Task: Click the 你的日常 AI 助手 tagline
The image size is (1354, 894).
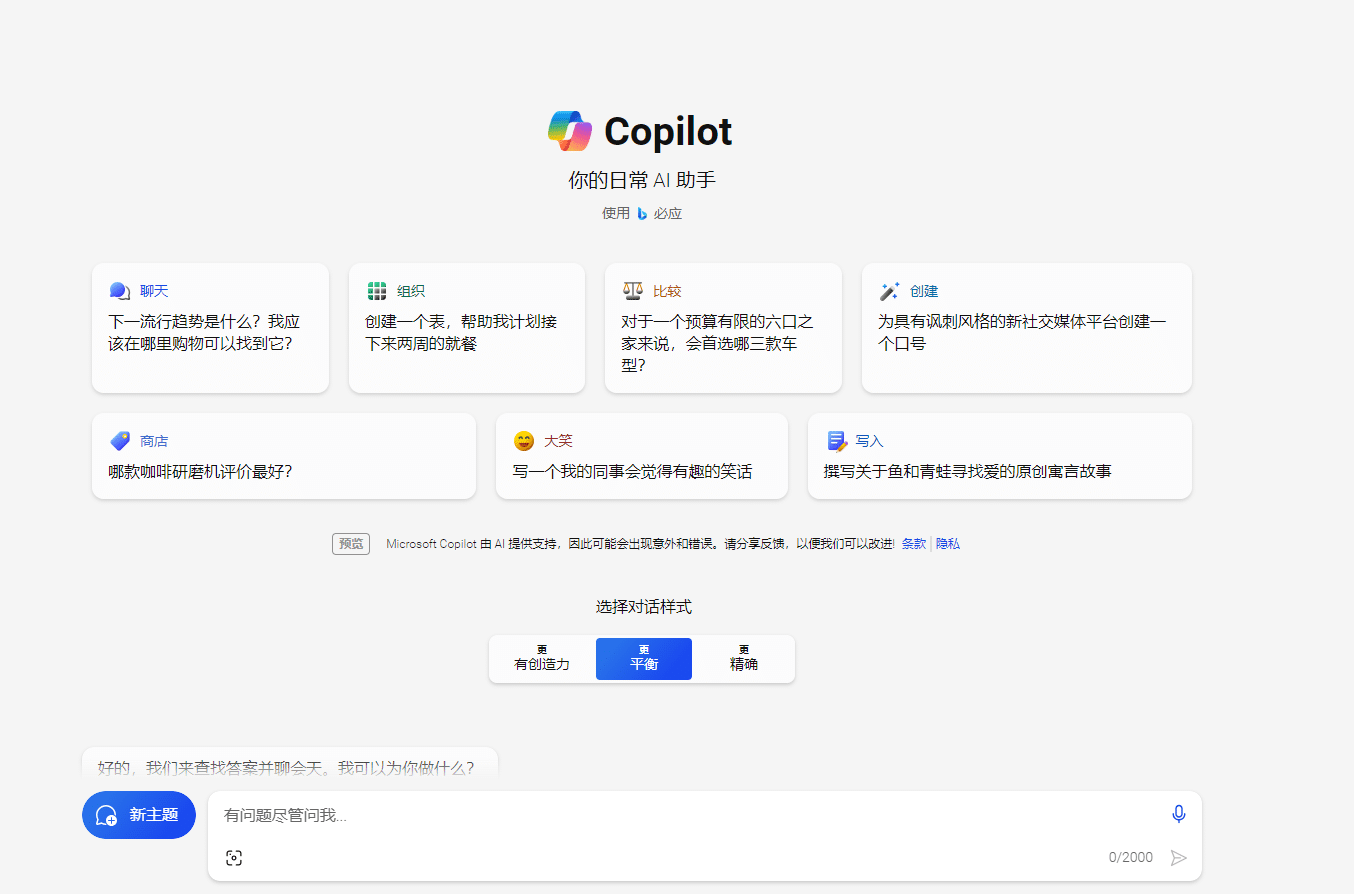Action: click(x=642, y=181)
